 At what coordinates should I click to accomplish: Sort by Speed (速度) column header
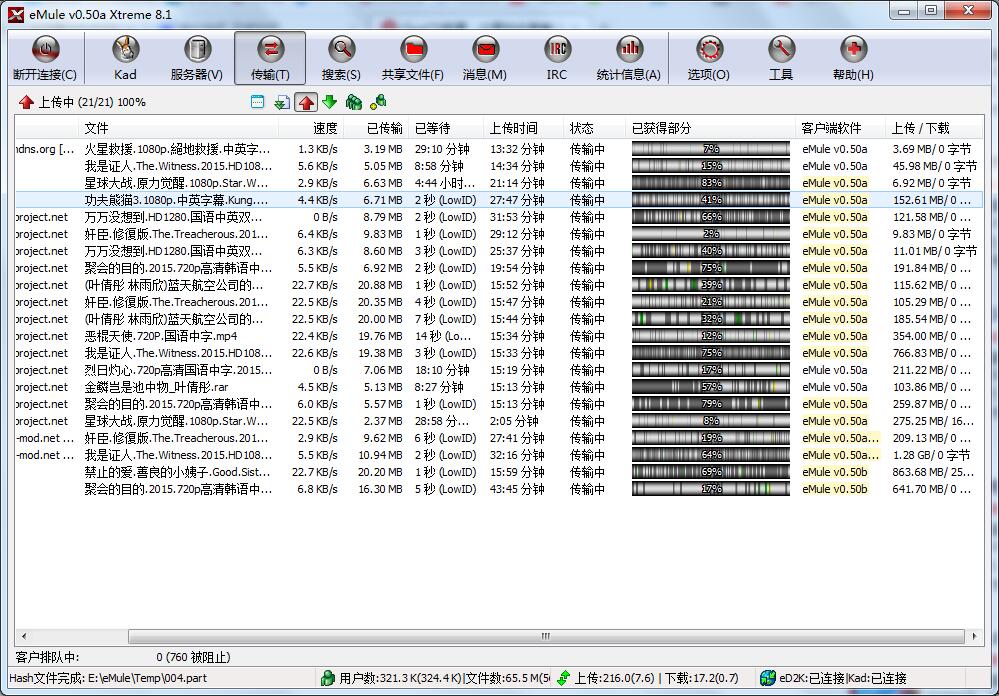click(x=311, y=128)
